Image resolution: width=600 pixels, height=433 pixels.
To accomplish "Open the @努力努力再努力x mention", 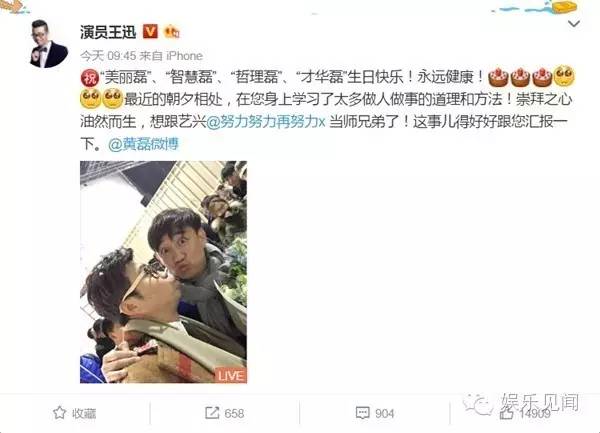I will coord(266,122).
